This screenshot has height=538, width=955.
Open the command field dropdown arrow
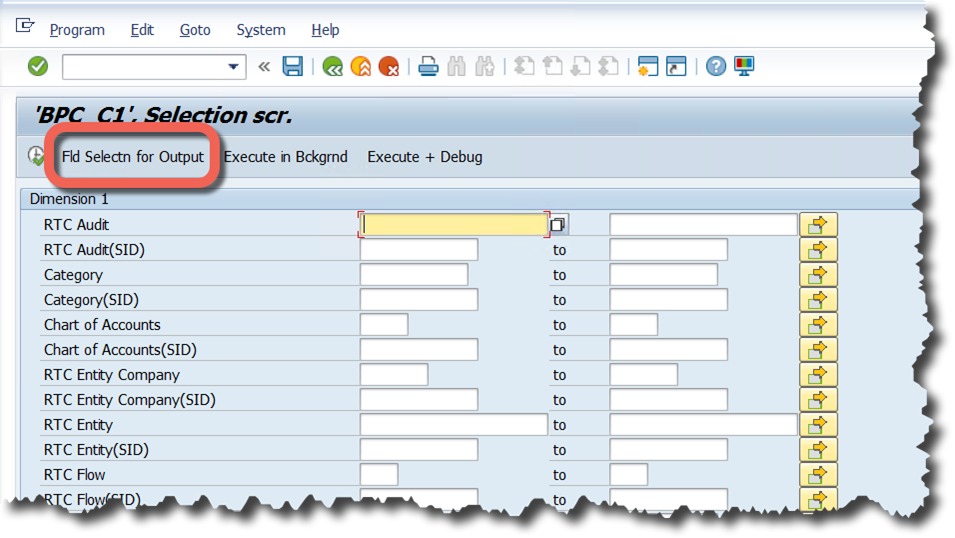234,67
